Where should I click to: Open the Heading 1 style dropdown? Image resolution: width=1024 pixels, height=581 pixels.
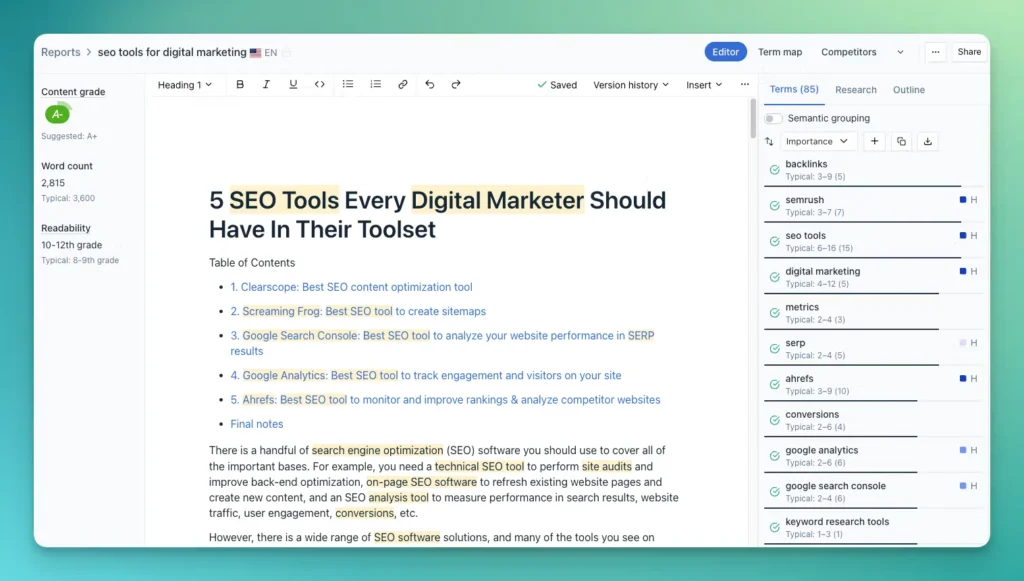pos(185,85)
